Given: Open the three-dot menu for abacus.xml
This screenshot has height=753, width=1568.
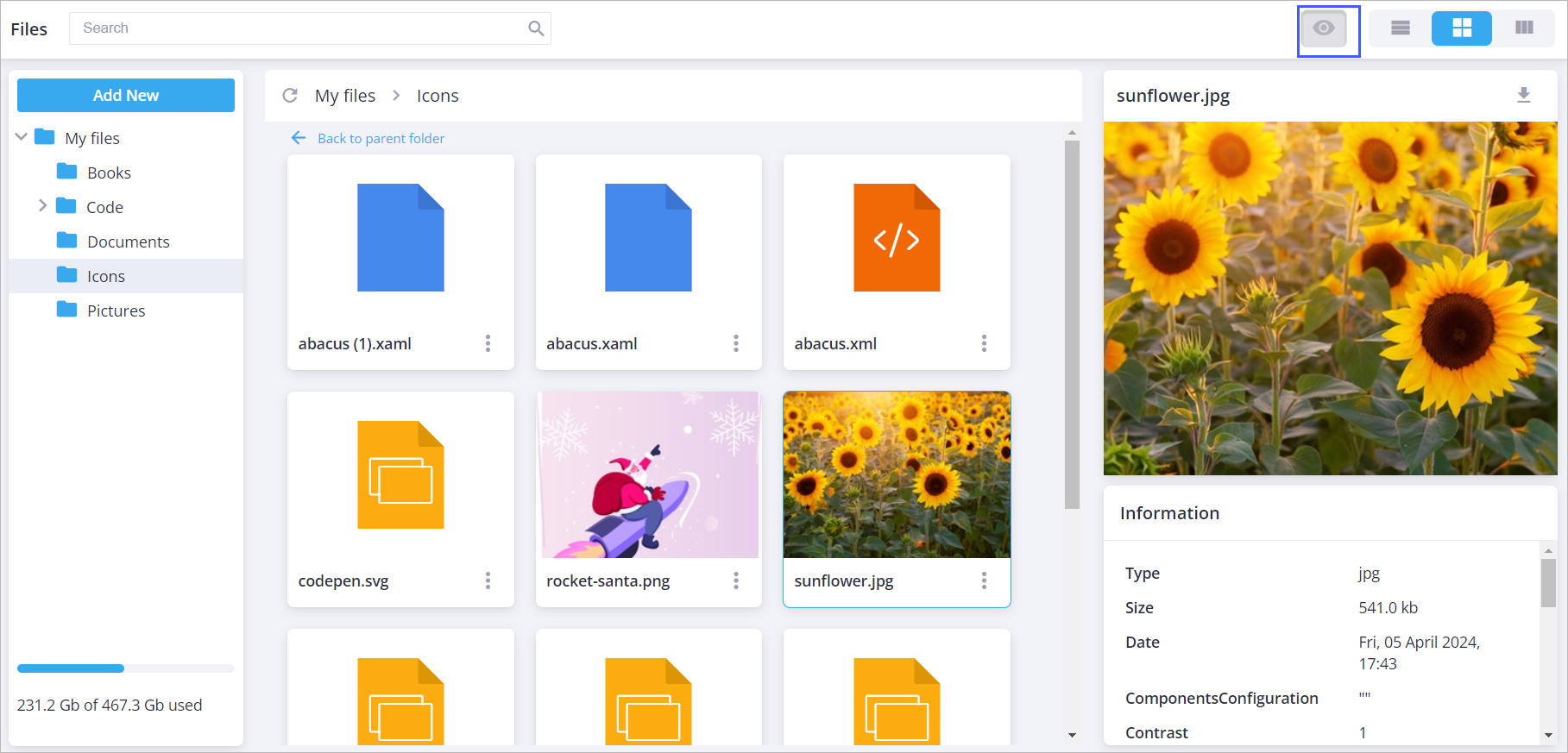Looking at the screenshot, I should click(983, 343).
